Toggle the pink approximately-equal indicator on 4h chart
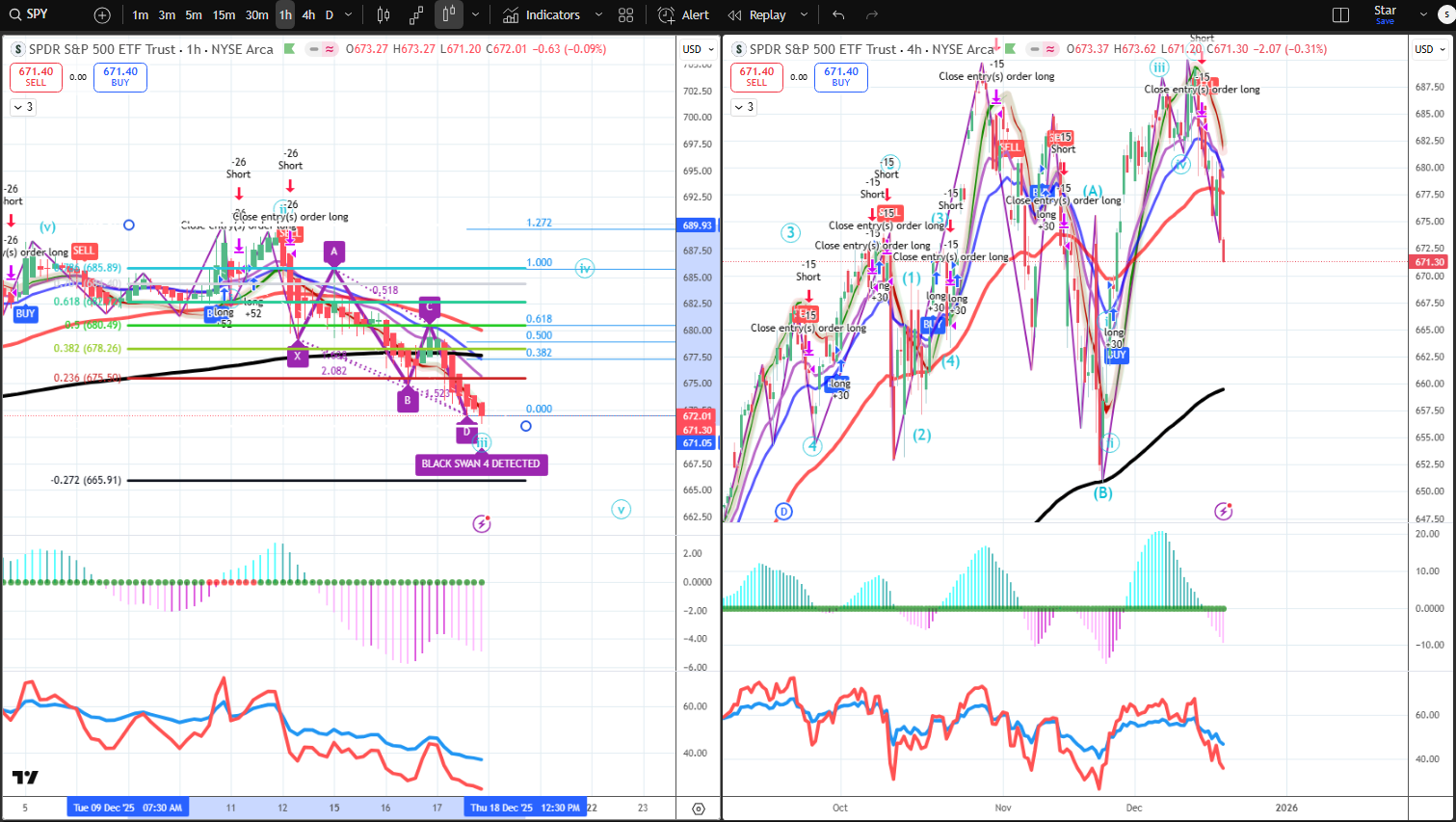 click(1050, 49)
